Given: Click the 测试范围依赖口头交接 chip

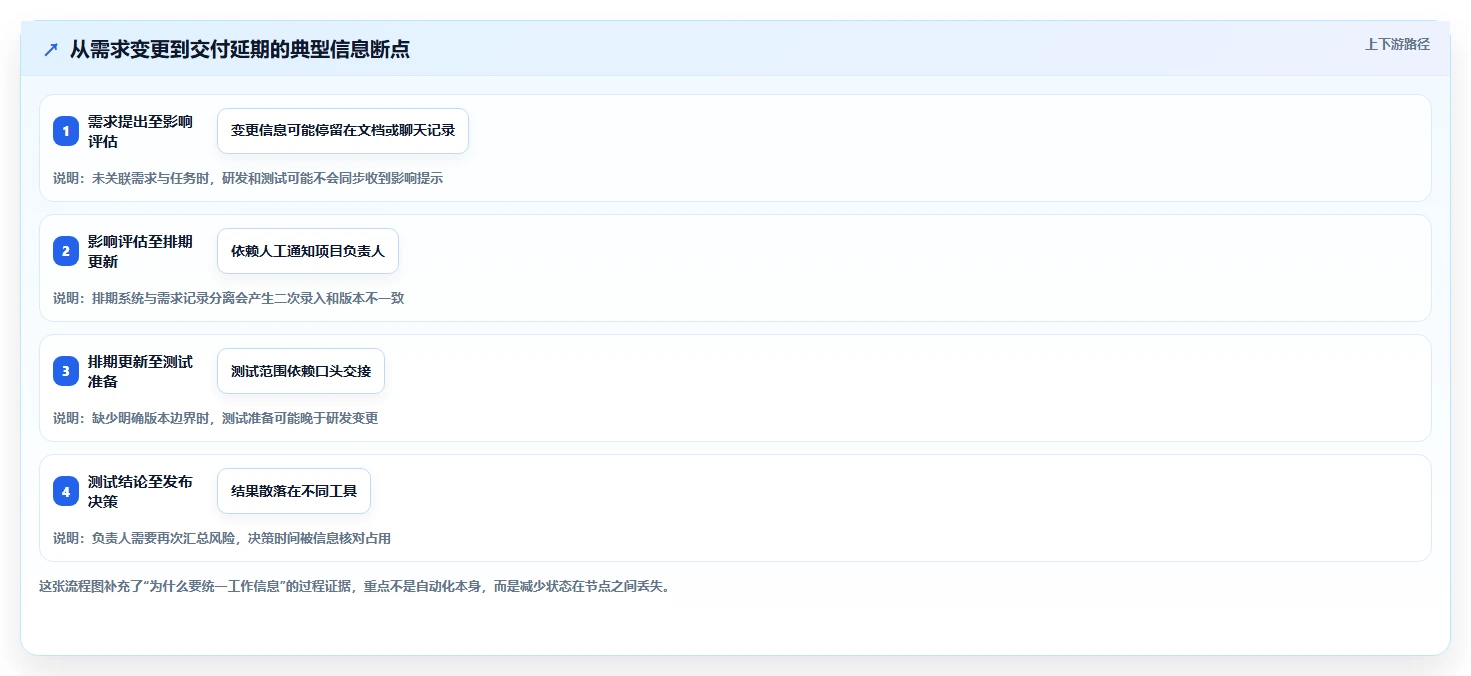Looking at the screenshot, I should tap(301, 371).
